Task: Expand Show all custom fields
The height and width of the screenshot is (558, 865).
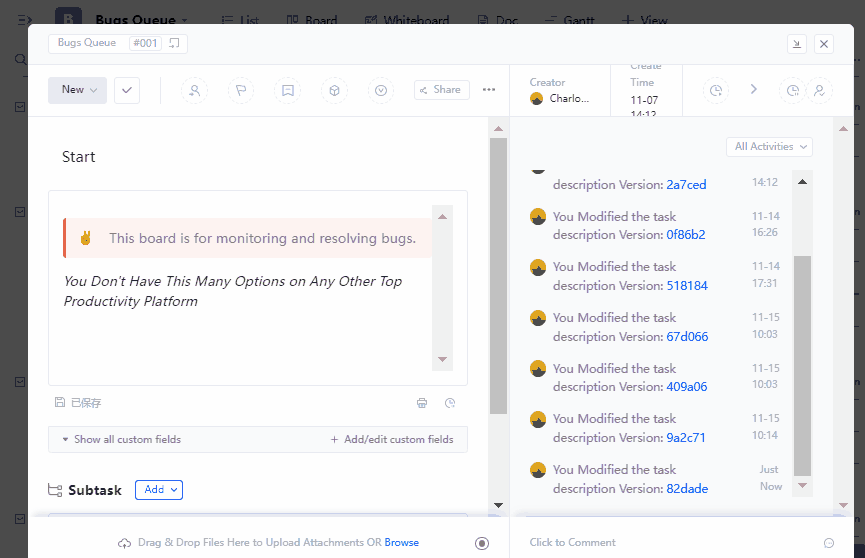Action: pyautogui.click(x=121, y=439)
